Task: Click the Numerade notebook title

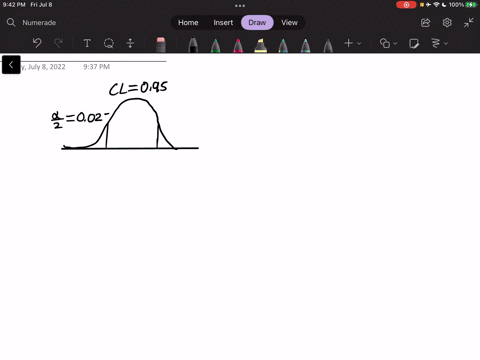Action: [39, 23]
